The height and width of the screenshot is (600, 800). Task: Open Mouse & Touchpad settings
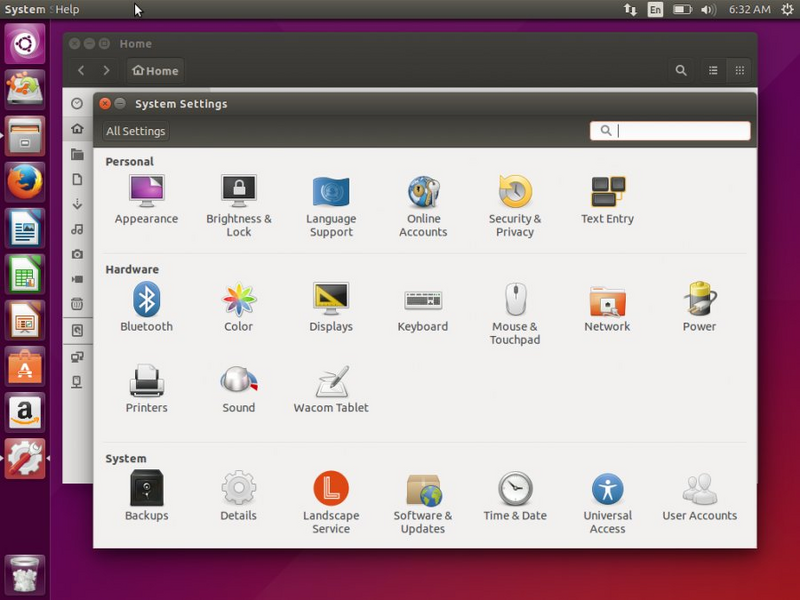click(515, 303)
